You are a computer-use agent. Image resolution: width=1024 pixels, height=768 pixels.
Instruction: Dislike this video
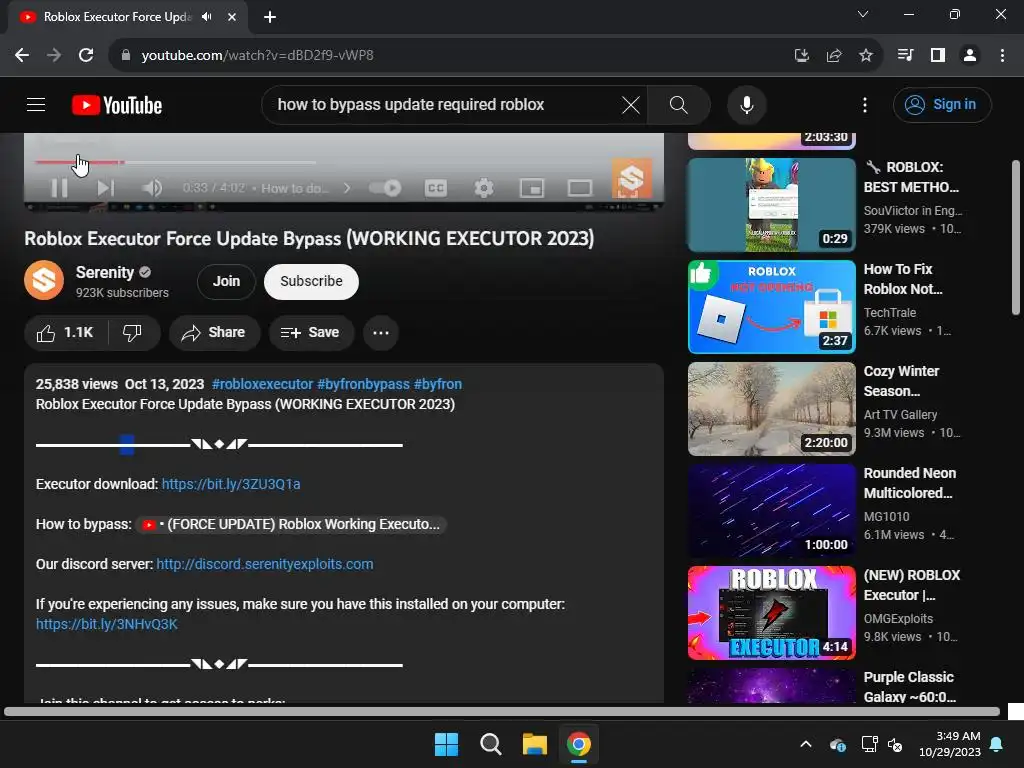[x=133, y=333]
